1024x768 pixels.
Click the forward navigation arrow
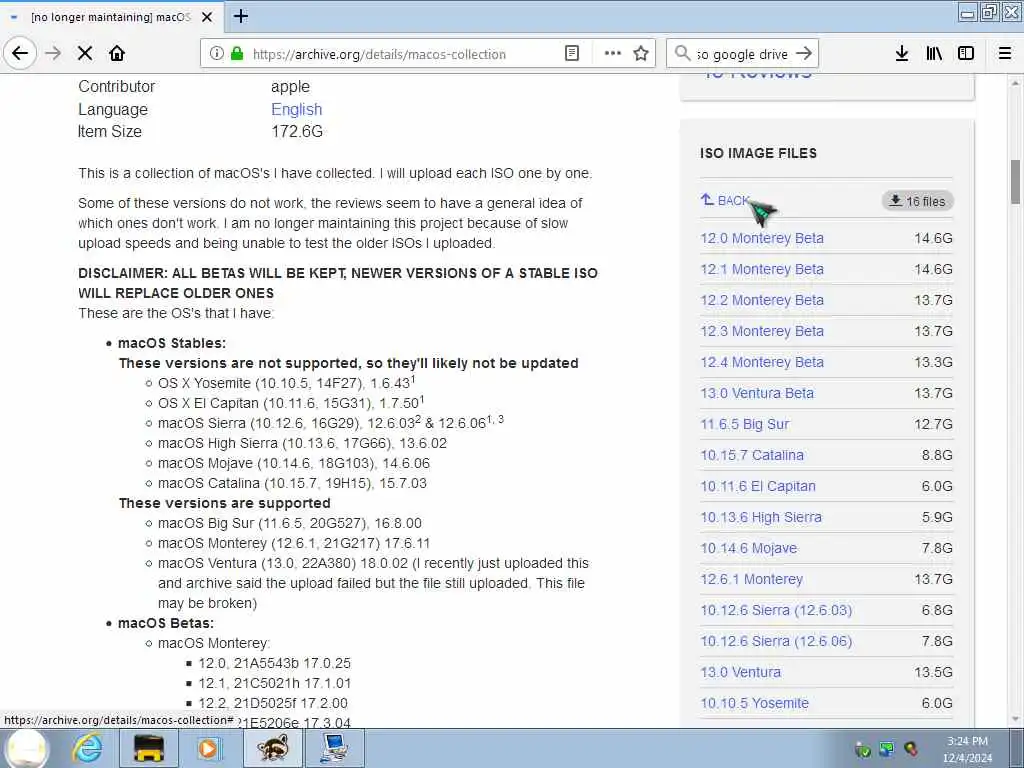[53, 54]
